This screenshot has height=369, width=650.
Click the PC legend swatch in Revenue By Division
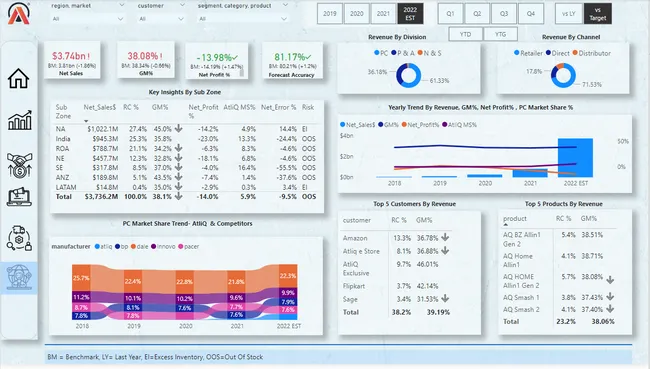pos(376,53)
